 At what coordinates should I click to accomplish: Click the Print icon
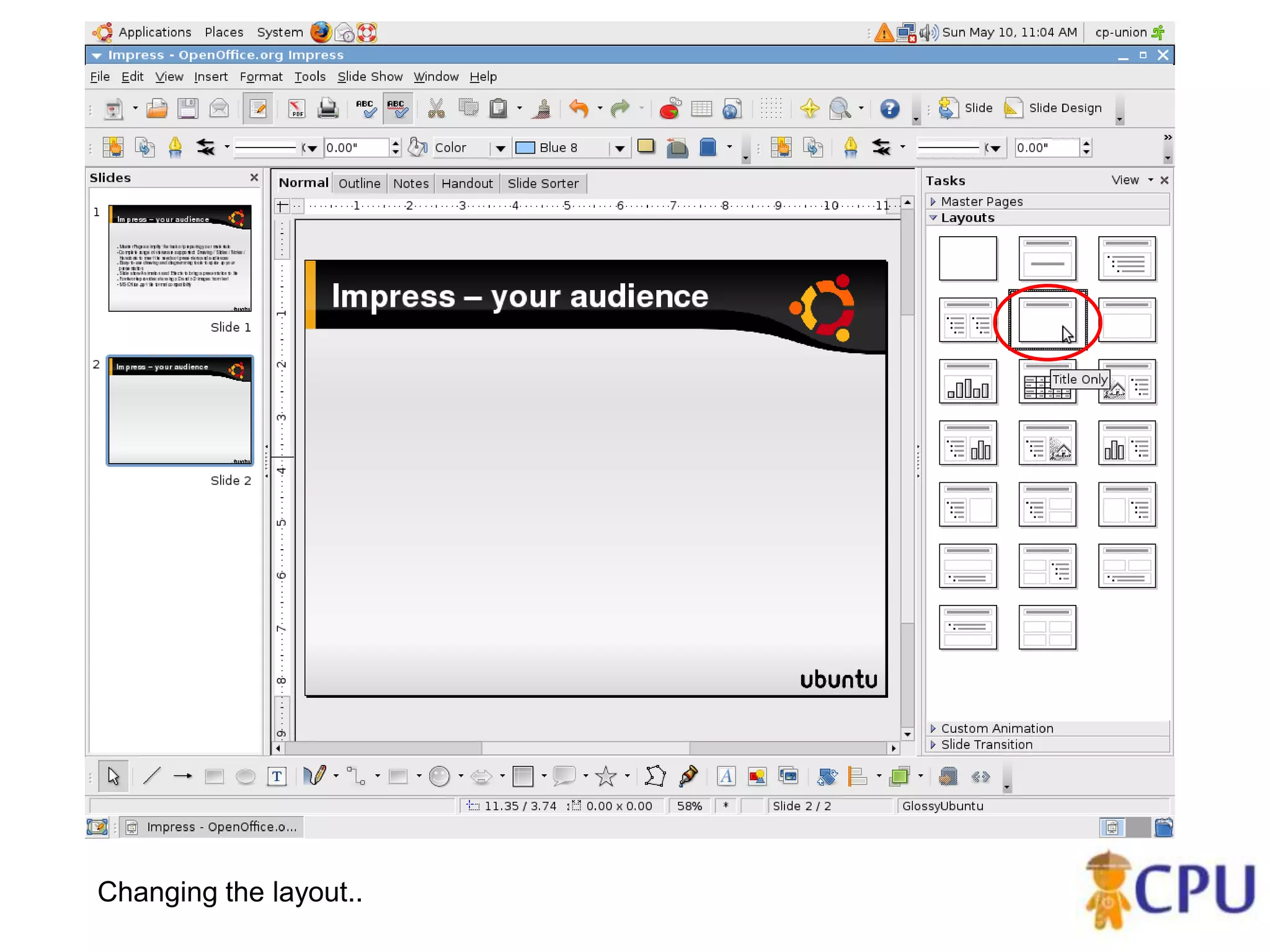[x=328, y=109]
